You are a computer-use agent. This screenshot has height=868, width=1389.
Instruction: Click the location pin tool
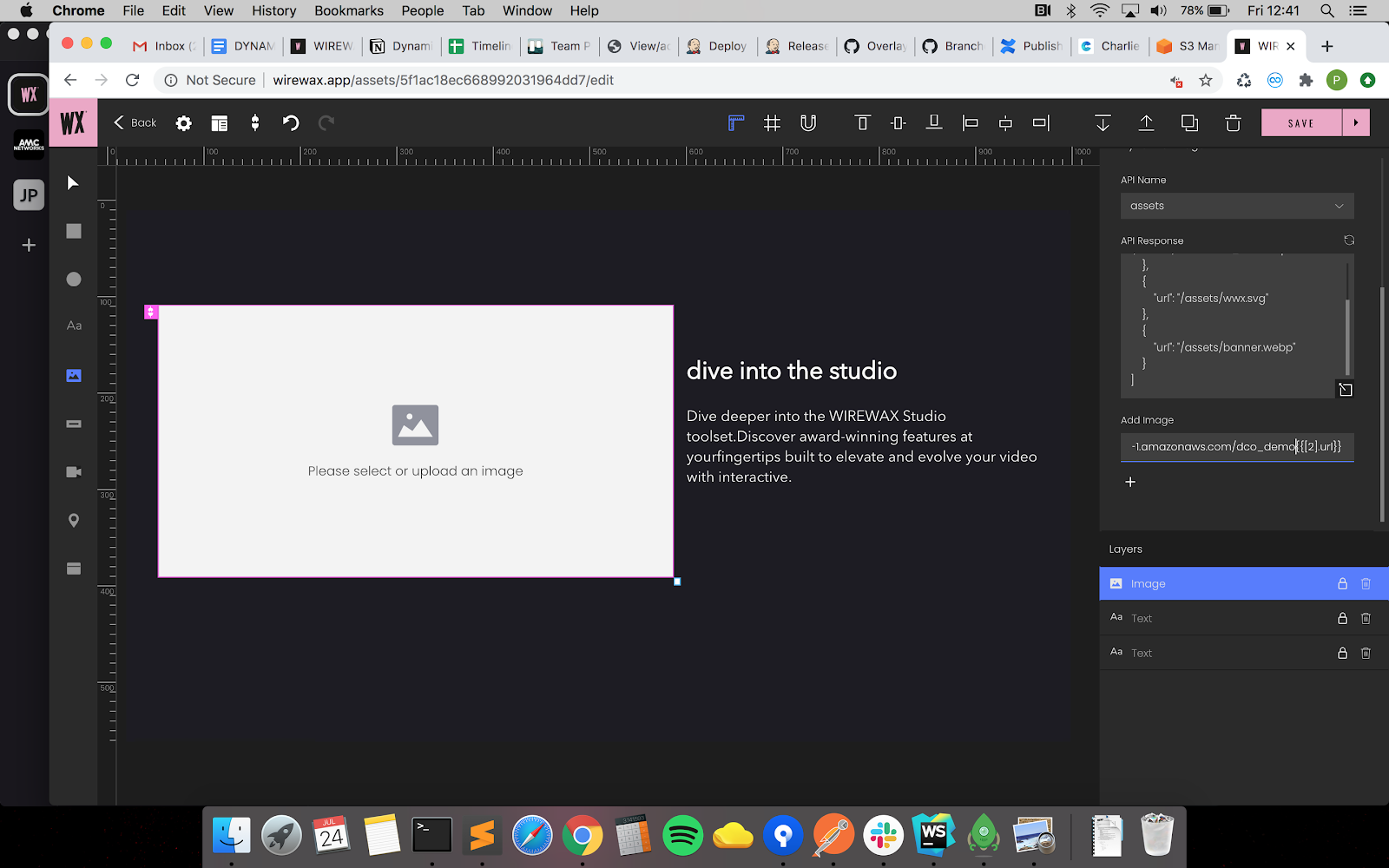coord(74,520)
